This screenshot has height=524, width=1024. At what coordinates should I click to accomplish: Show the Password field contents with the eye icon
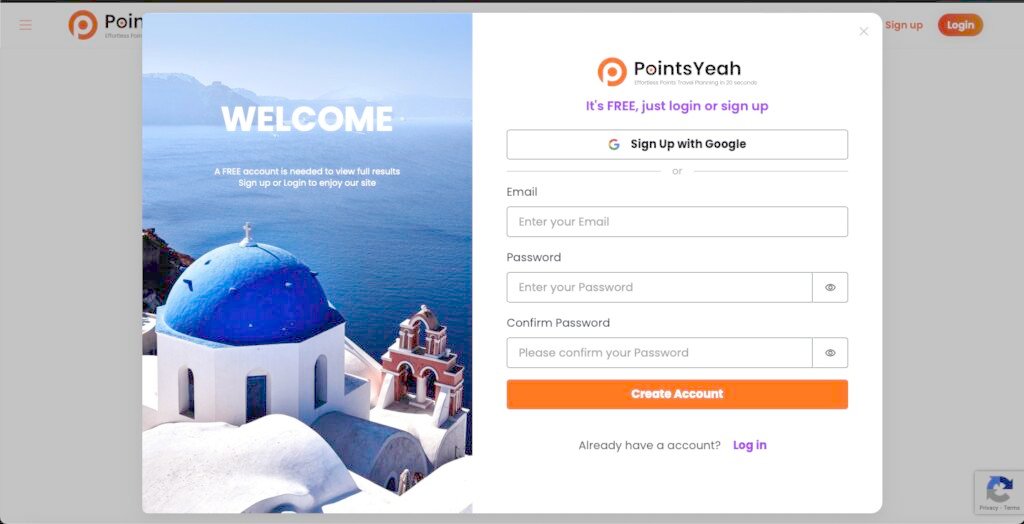(x=830, y=287)
